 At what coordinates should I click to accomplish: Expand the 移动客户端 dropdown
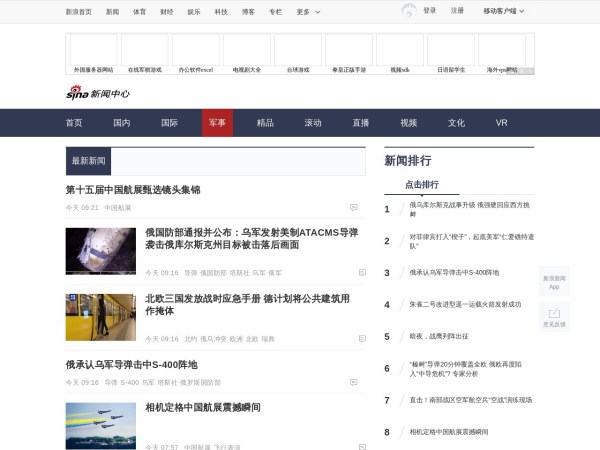pos(504,11)
